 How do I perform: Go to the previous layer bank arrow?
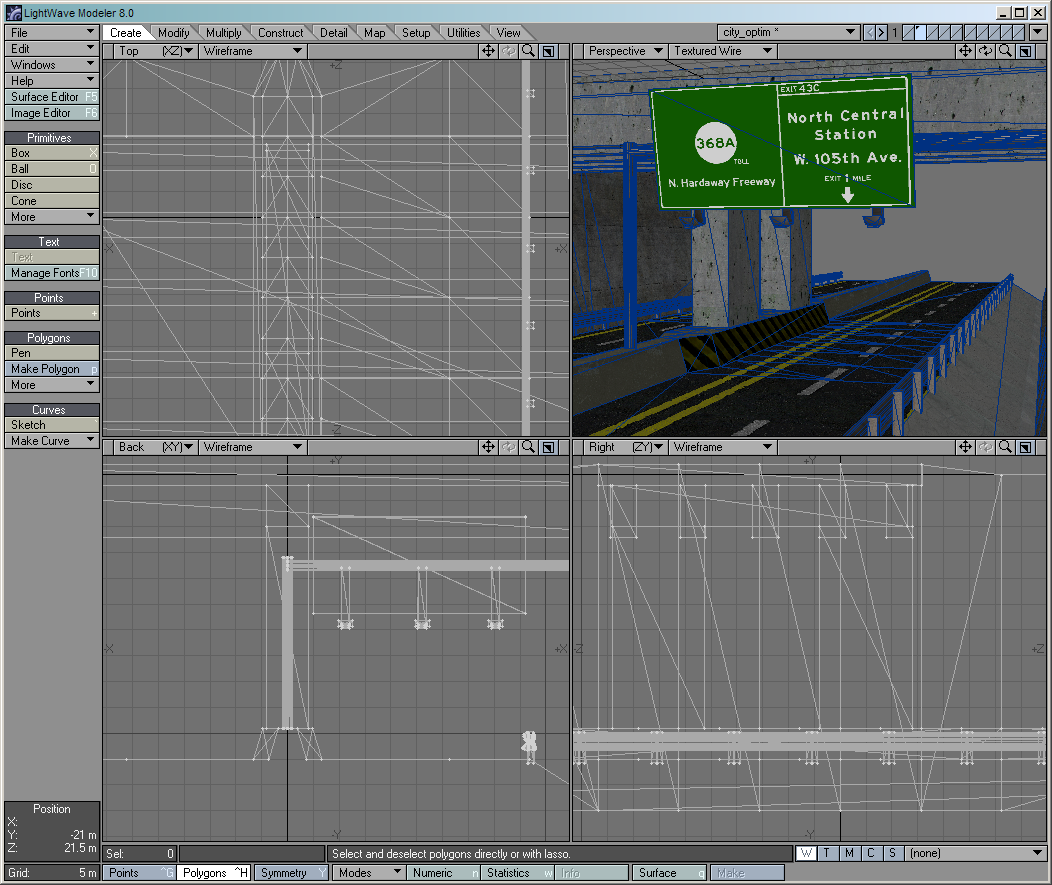(x=870, y=32)
